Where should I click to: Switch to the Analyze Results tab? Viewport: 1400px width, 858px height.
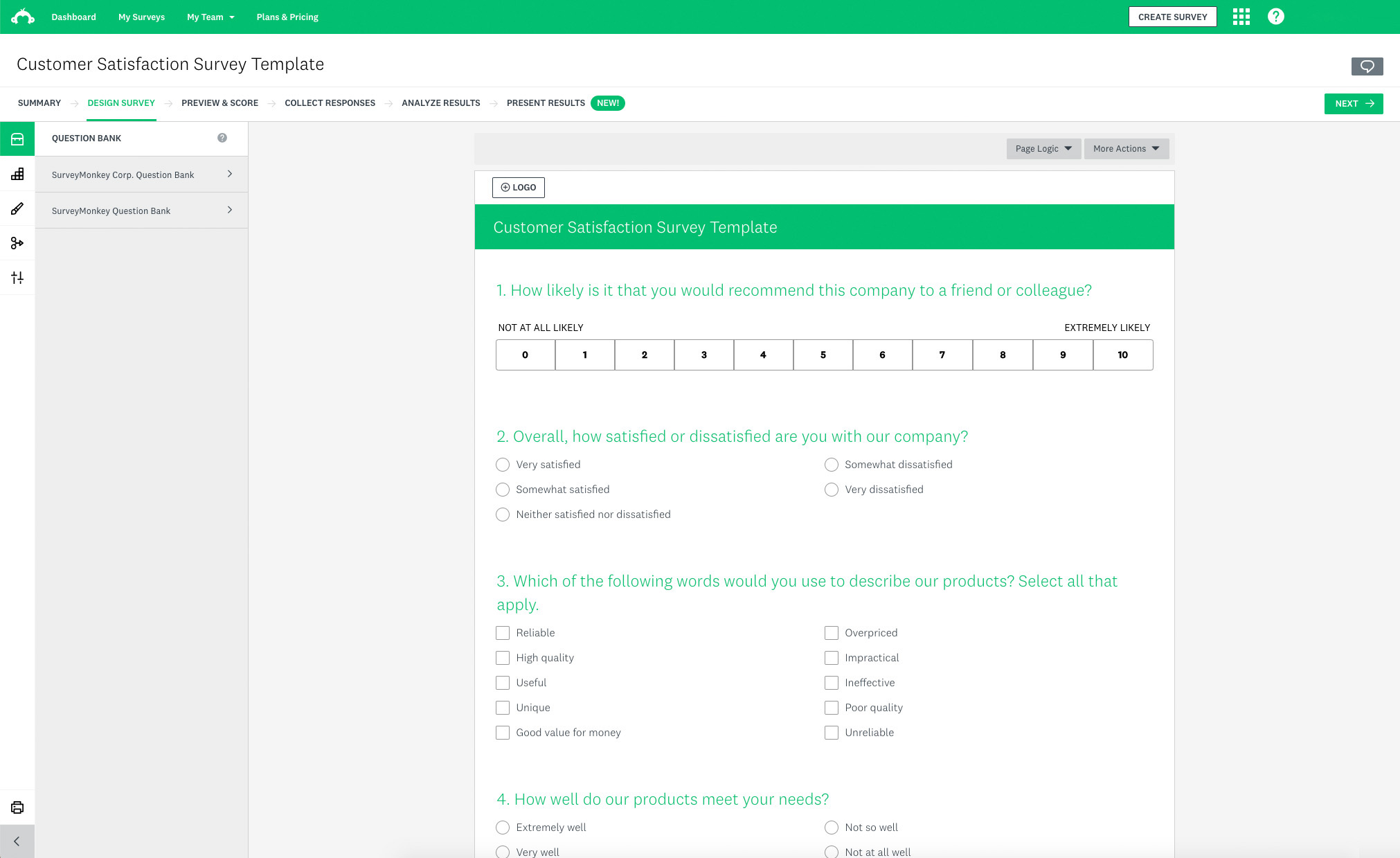440,103
